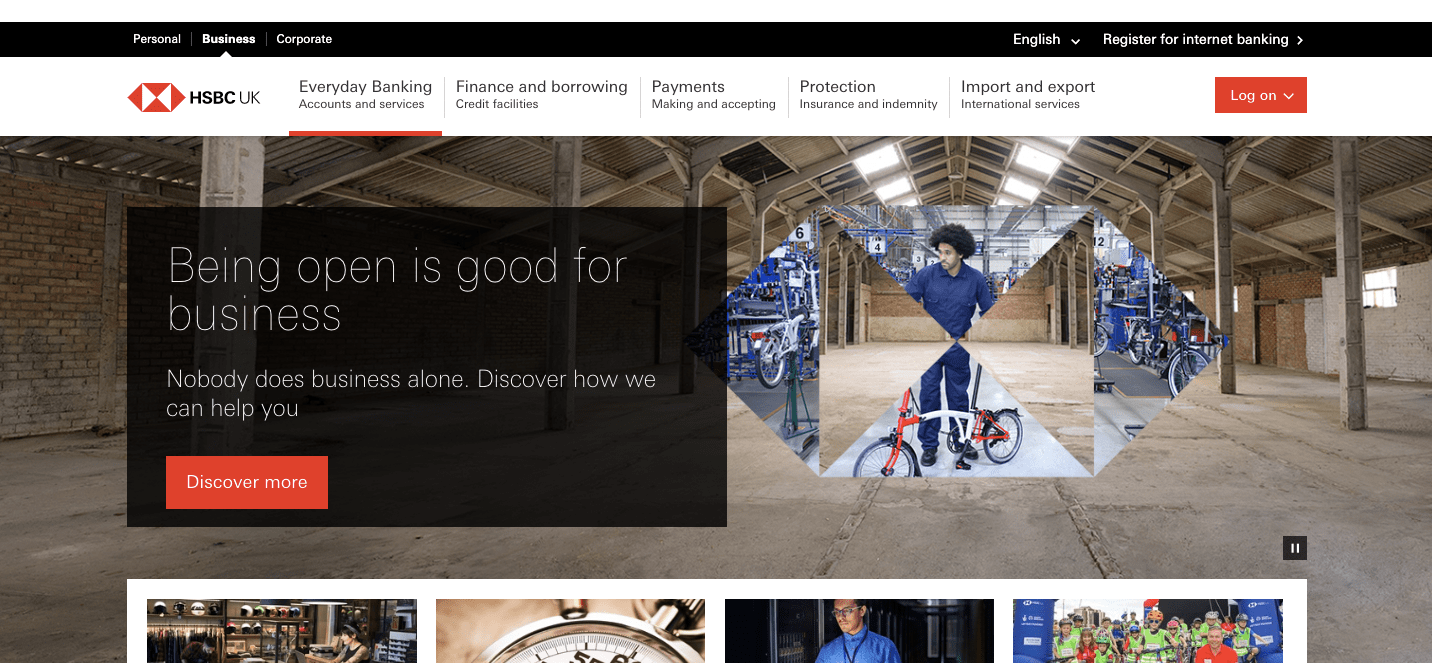
Task: Open Register for internet banking link
Action: [x=1203, y=40]
